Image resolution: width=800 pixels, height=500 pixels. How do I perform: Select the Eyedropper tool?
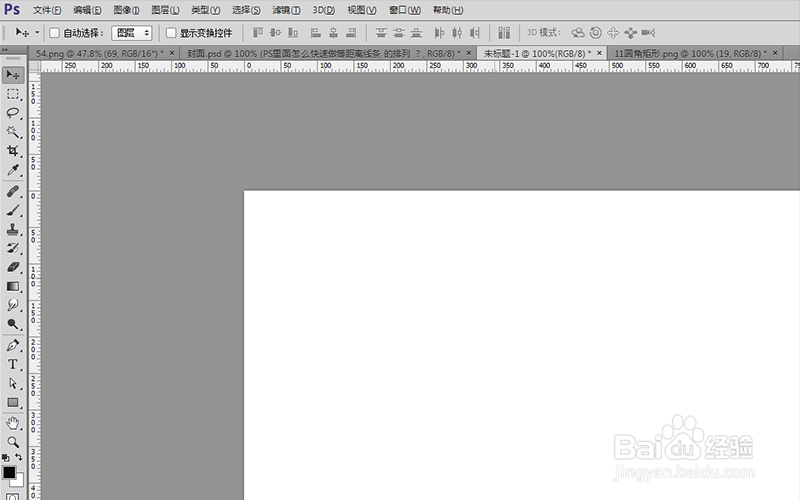(13, 170)
